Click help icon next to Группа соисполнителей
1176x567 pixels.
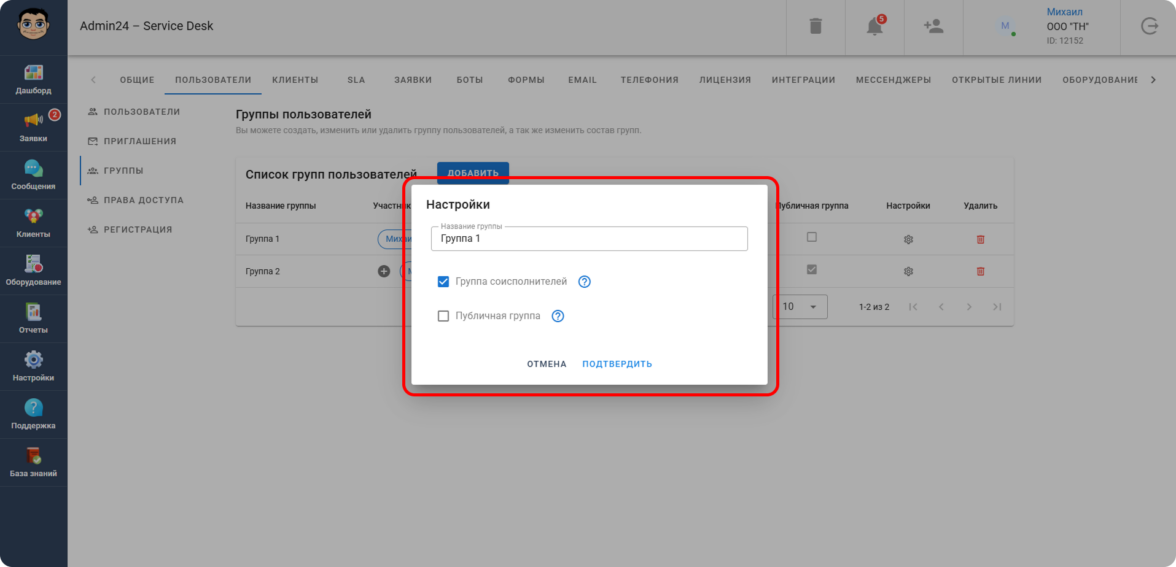[585, 282]
